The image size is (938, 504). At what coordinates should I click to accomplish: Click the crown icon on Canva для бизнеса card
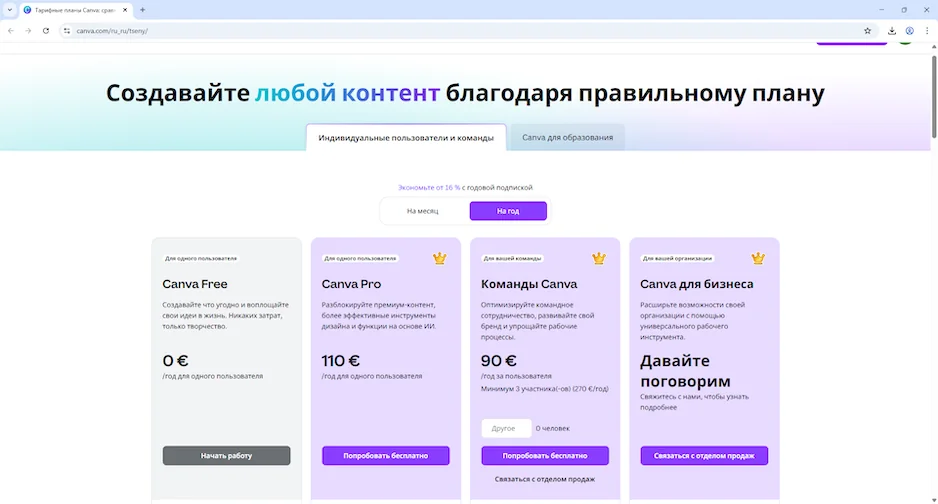758,258
